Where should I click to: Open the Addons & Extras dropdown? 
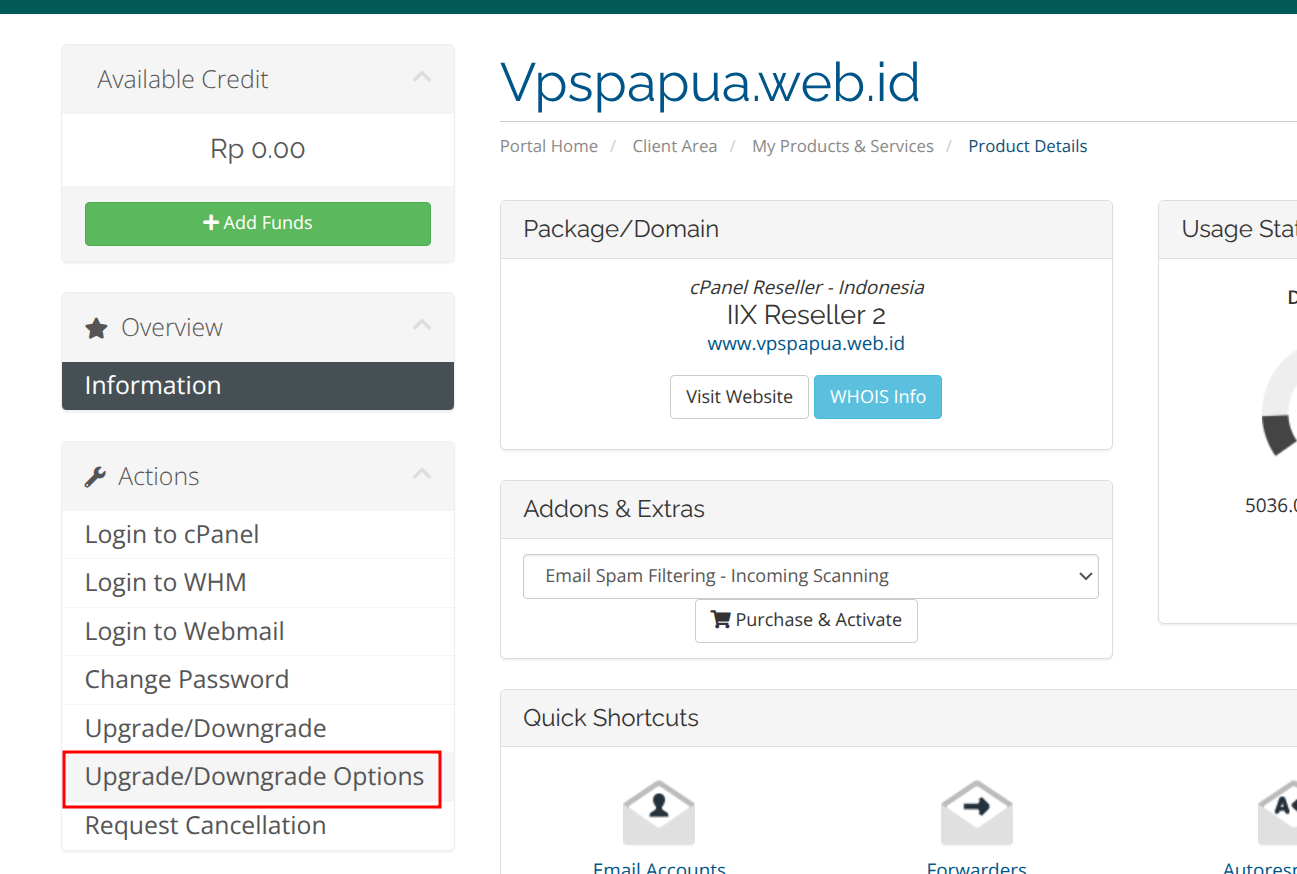[810, 576]
